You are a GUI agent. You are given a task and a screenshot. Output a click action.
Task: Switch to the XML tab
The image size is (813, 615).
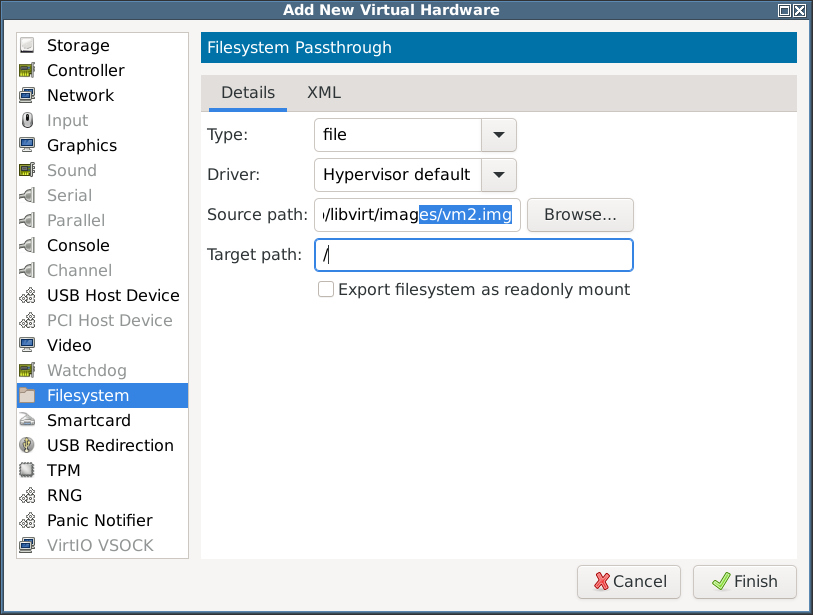(x=324, y=93)
